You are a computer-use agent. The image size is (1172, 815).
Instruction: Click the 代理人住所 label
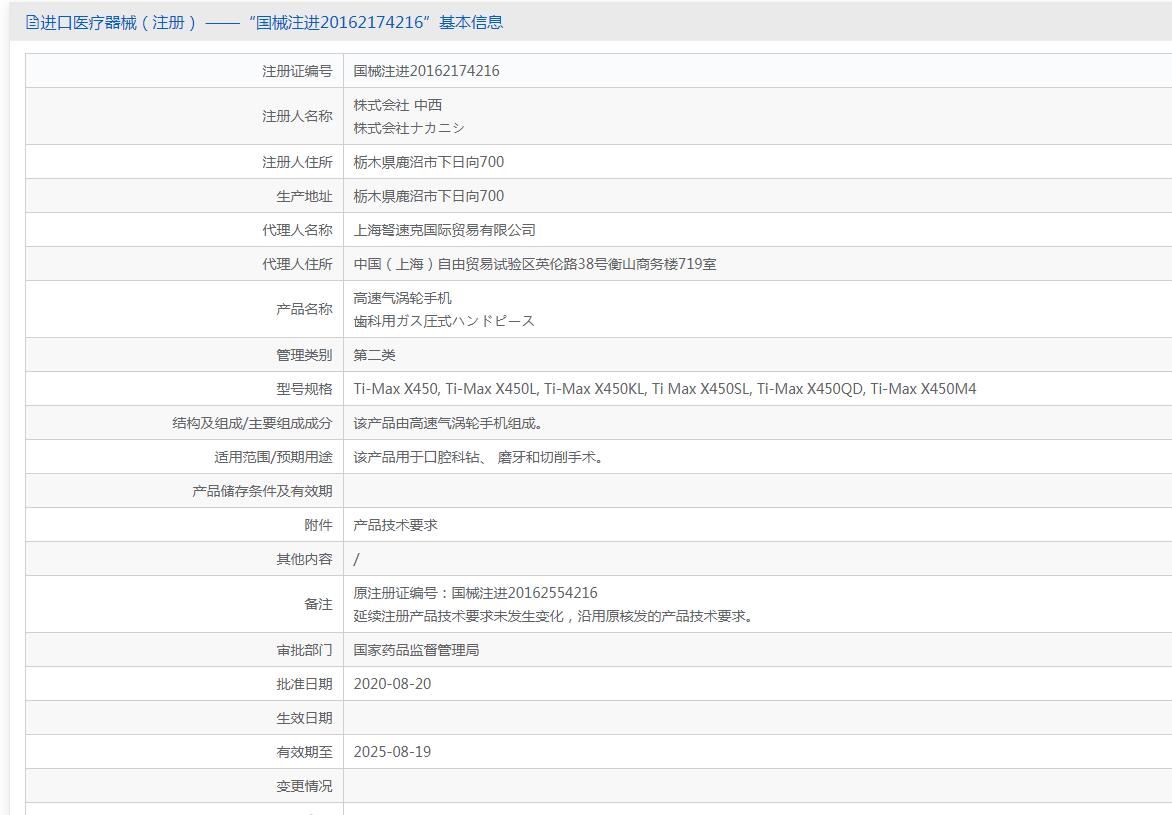point(297,264)
